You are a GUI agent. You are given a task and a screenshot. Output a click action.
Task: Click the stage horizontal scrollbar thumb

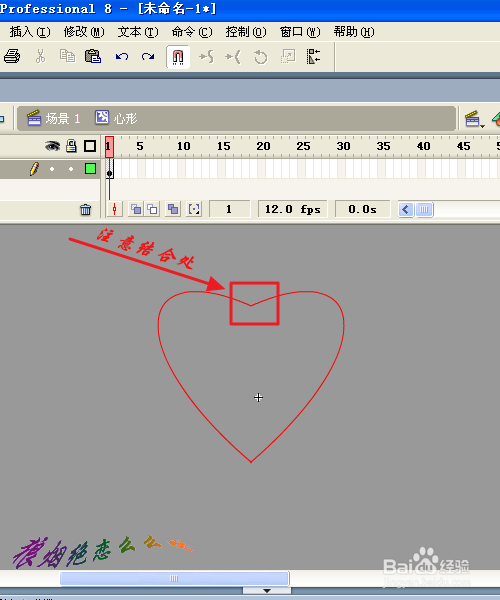click(x=174, y=578)
